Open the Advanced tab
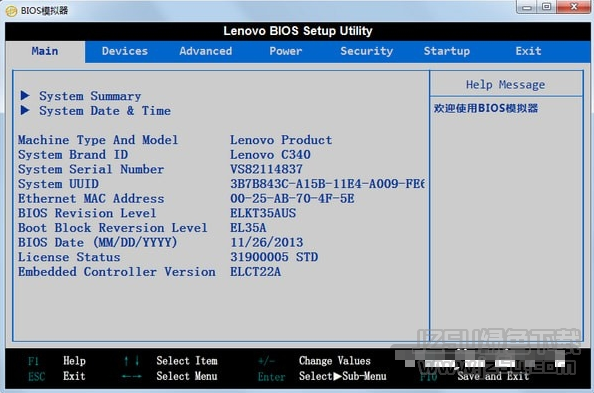 [x=206, y=51]
